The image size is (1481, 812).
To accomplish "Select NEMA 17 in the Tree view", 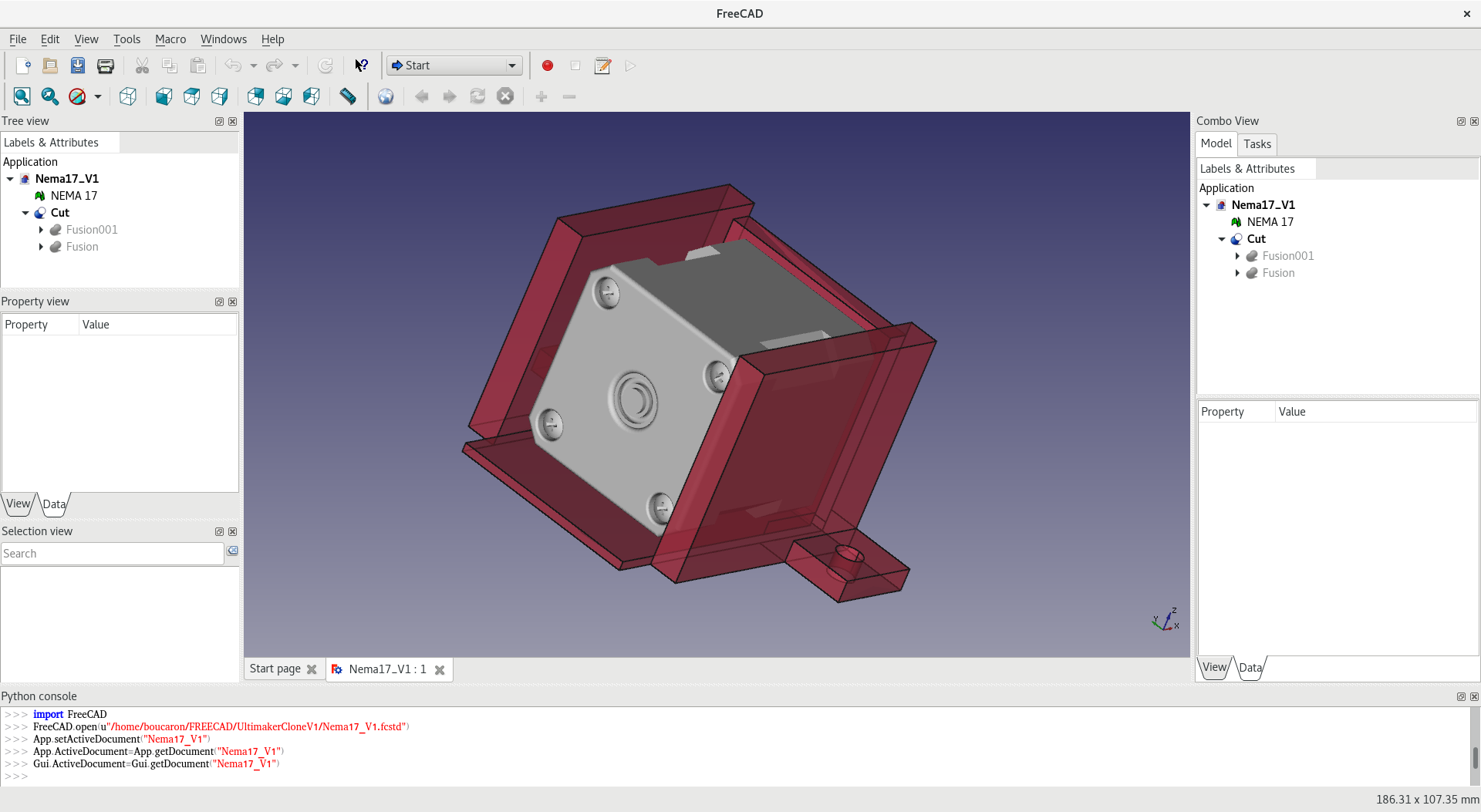I will pos(74,196).
